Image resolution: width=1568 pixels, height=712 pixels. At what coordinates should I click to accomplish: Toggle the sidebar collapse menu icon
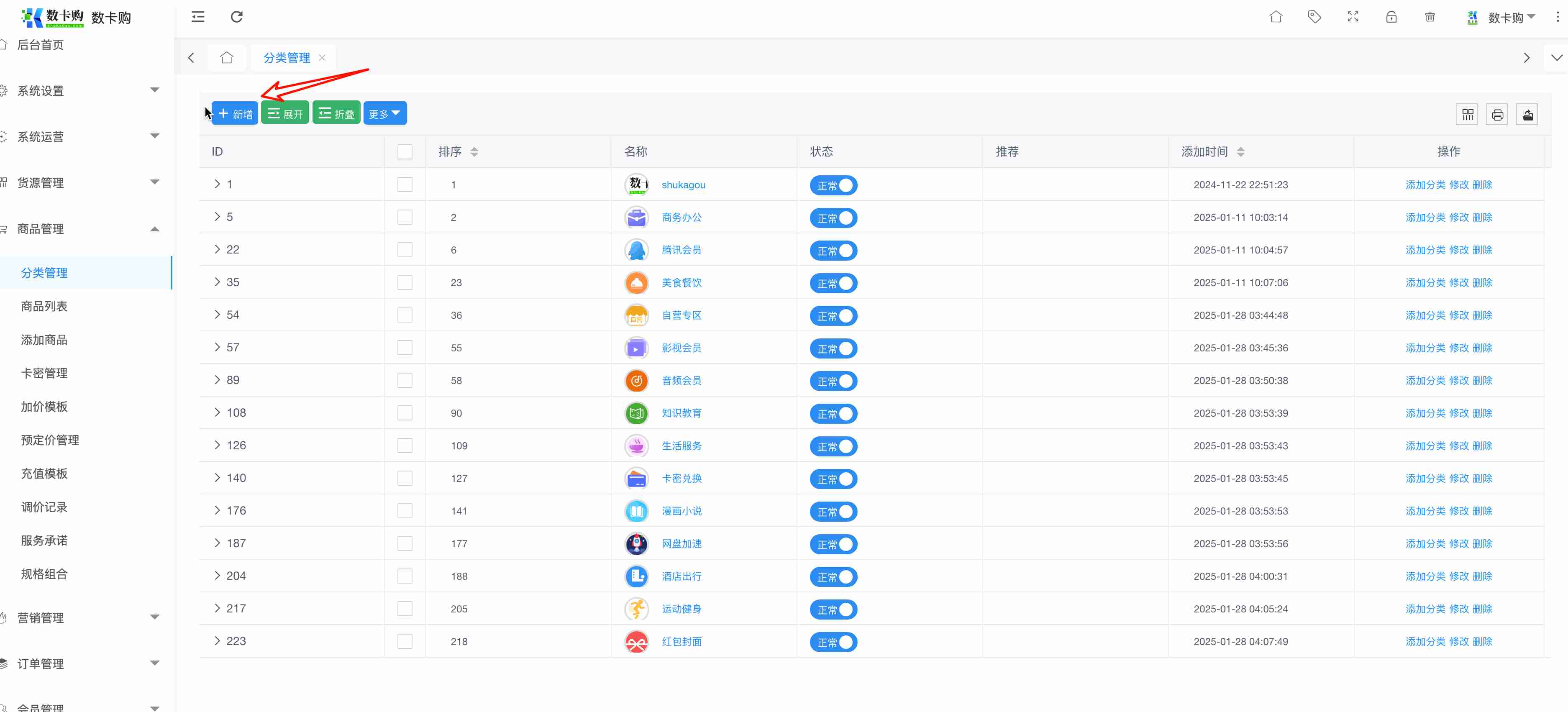point(198,17)
